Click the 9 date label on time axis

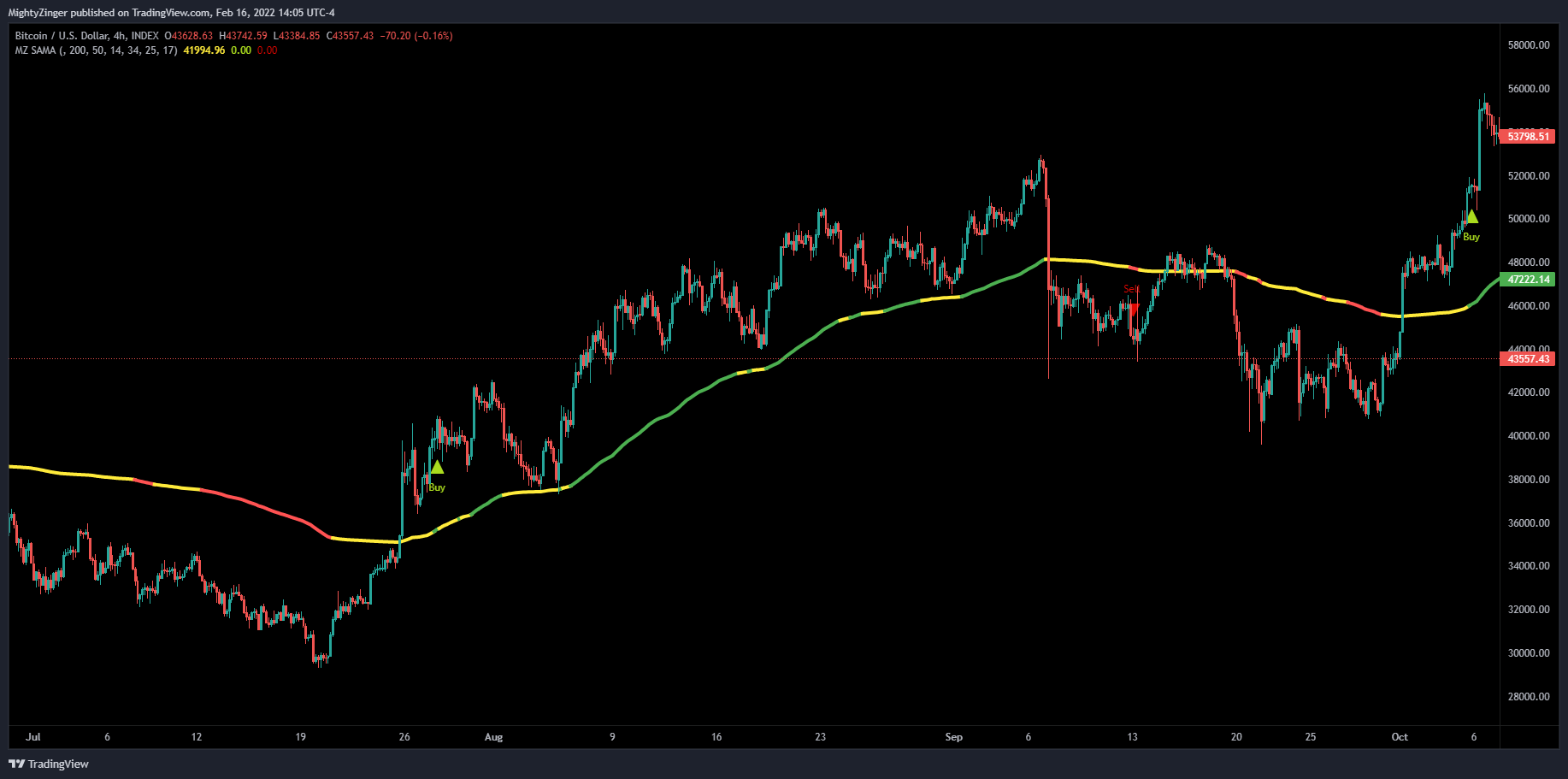point(612,737)
